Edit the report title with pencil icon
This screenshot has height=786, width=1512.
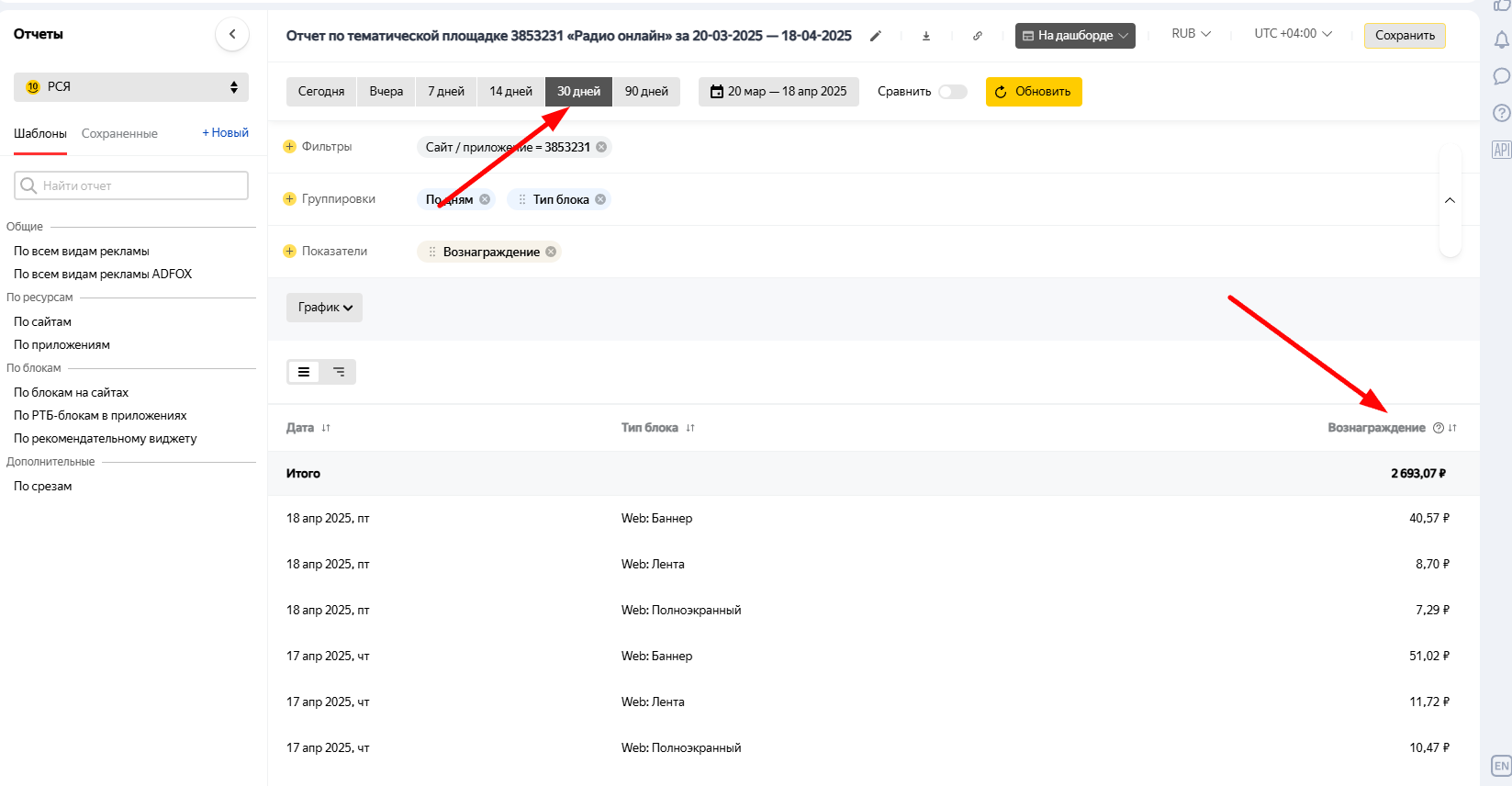(x=876, y=36)
